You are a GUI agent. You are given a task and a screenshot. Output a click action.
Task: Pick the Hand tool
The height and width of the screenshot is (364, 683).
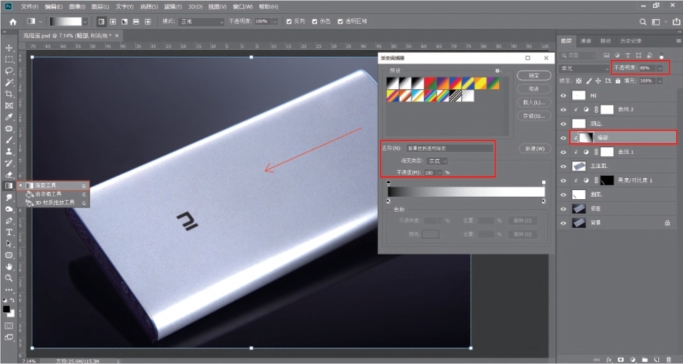(x=9, y=266)
